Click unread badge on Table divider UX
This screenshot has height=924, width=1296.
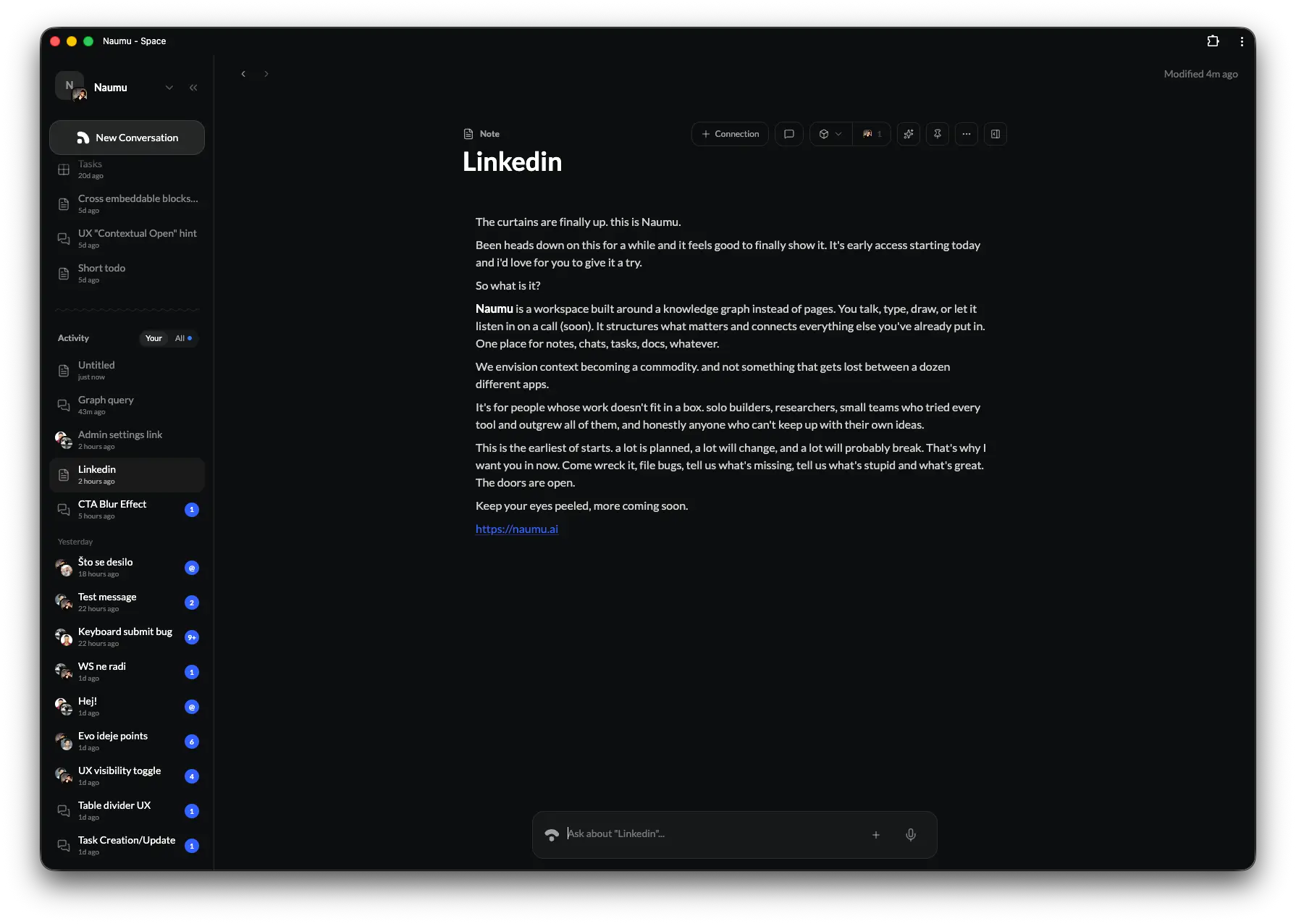tap(192, 811)
